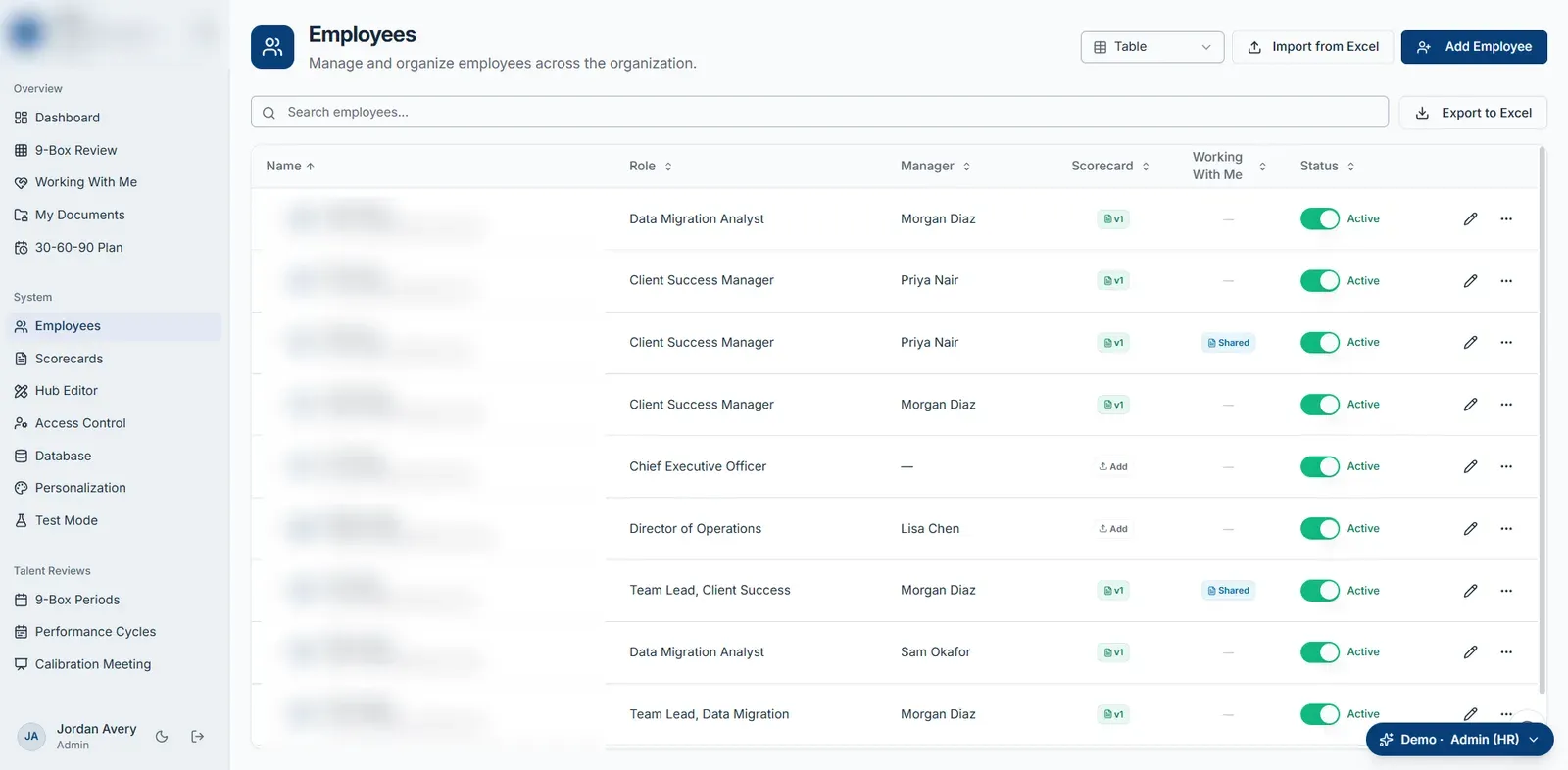Sort by the Scorecard column
Viewport: 1568px width, 770px height.
coord(1110,167)
